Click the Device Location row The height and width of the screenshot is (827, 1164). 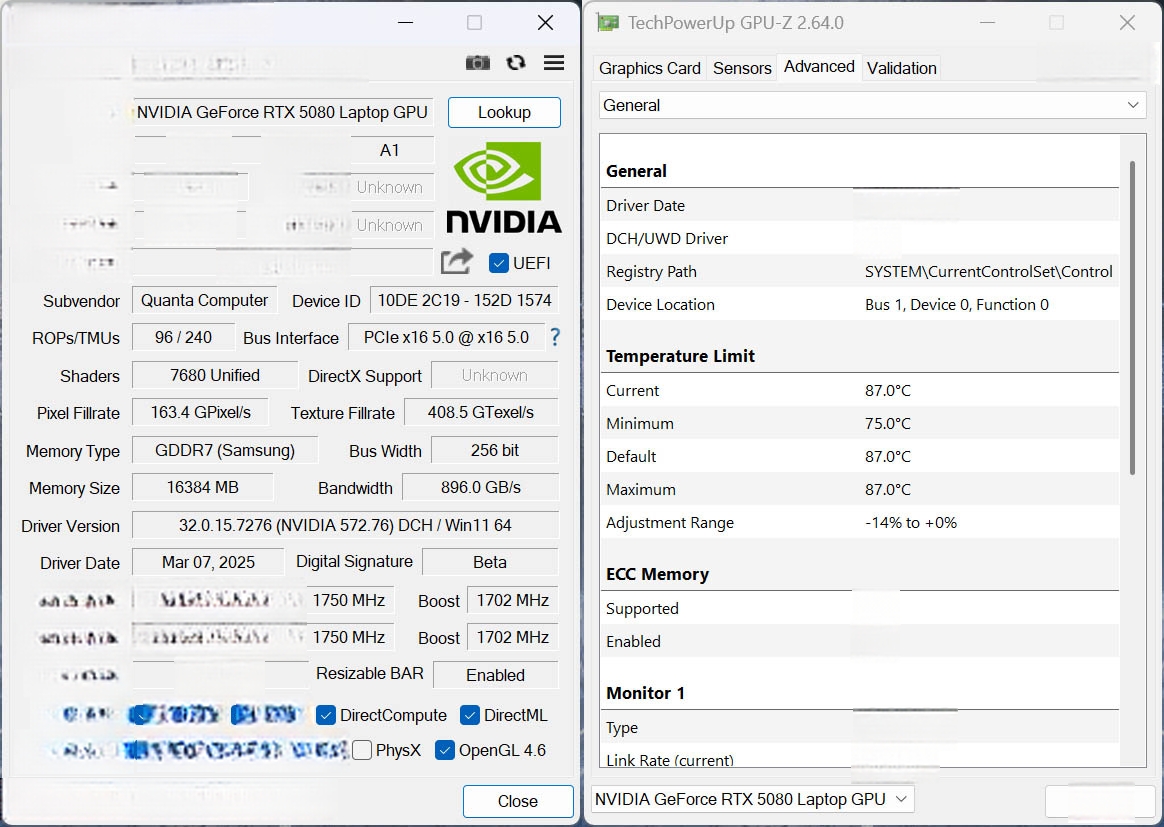(x=860, y=304)
